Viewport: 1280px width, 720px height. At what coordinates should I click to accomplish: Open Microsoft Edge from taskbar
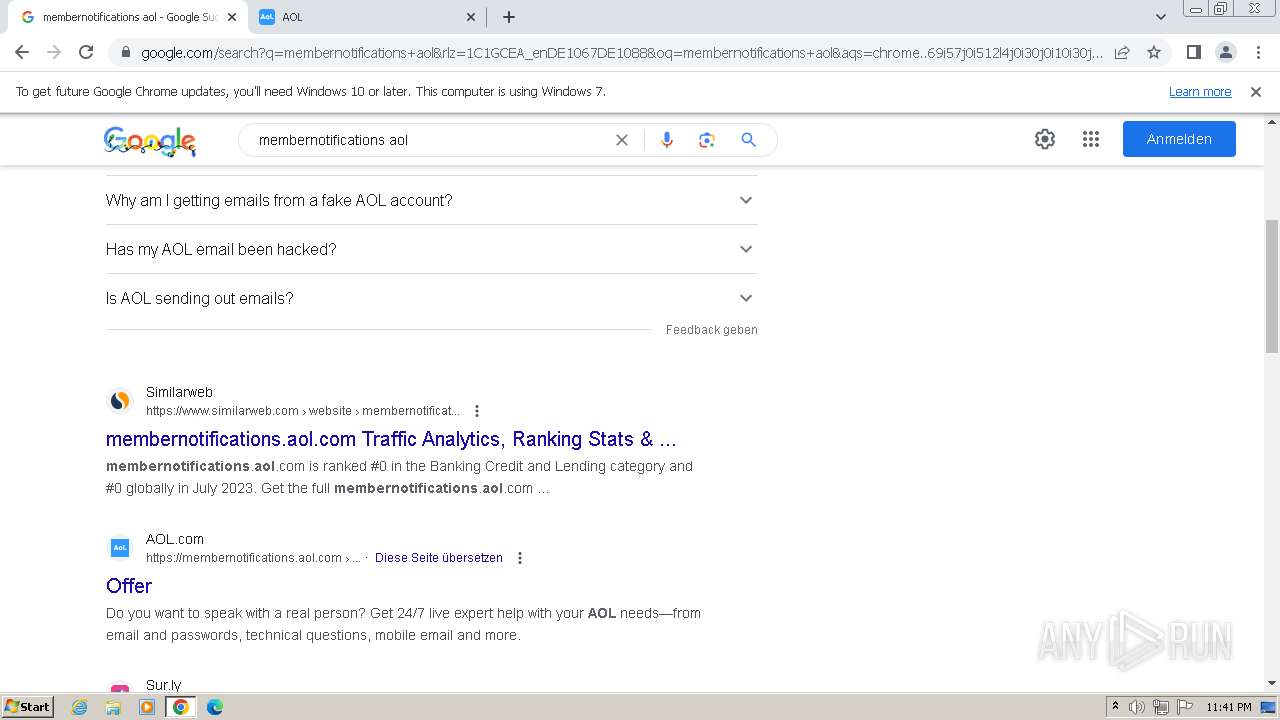click(215, 707)
